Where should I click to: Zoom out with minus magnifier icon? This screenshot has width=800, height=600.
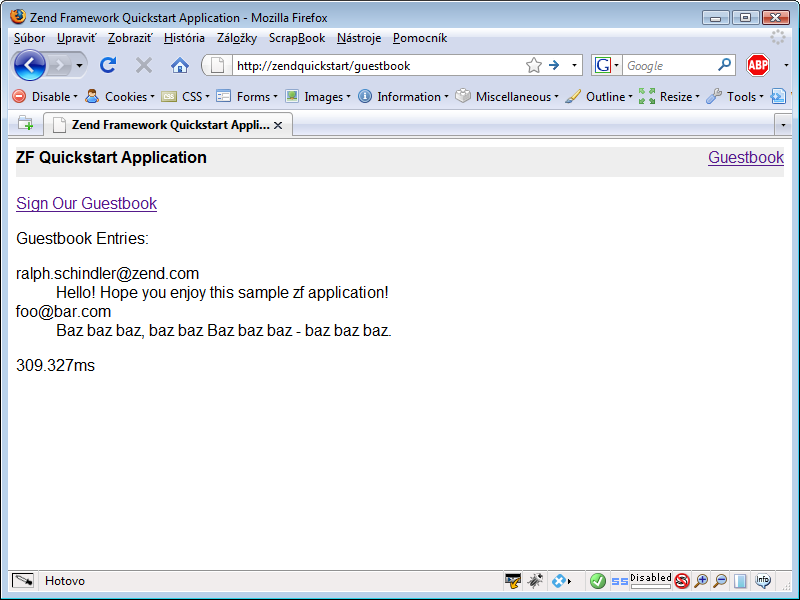[720, 581]
